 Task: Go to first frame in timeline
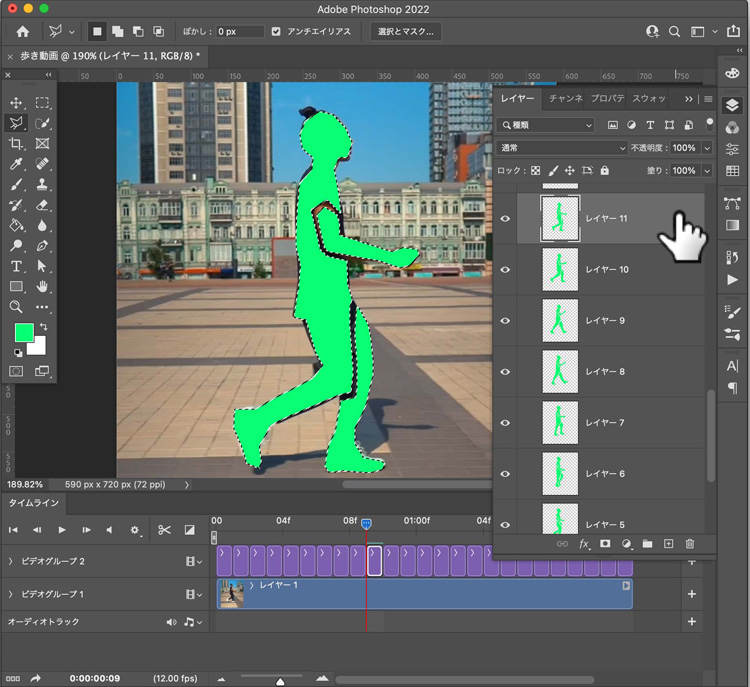click(13, 530)
